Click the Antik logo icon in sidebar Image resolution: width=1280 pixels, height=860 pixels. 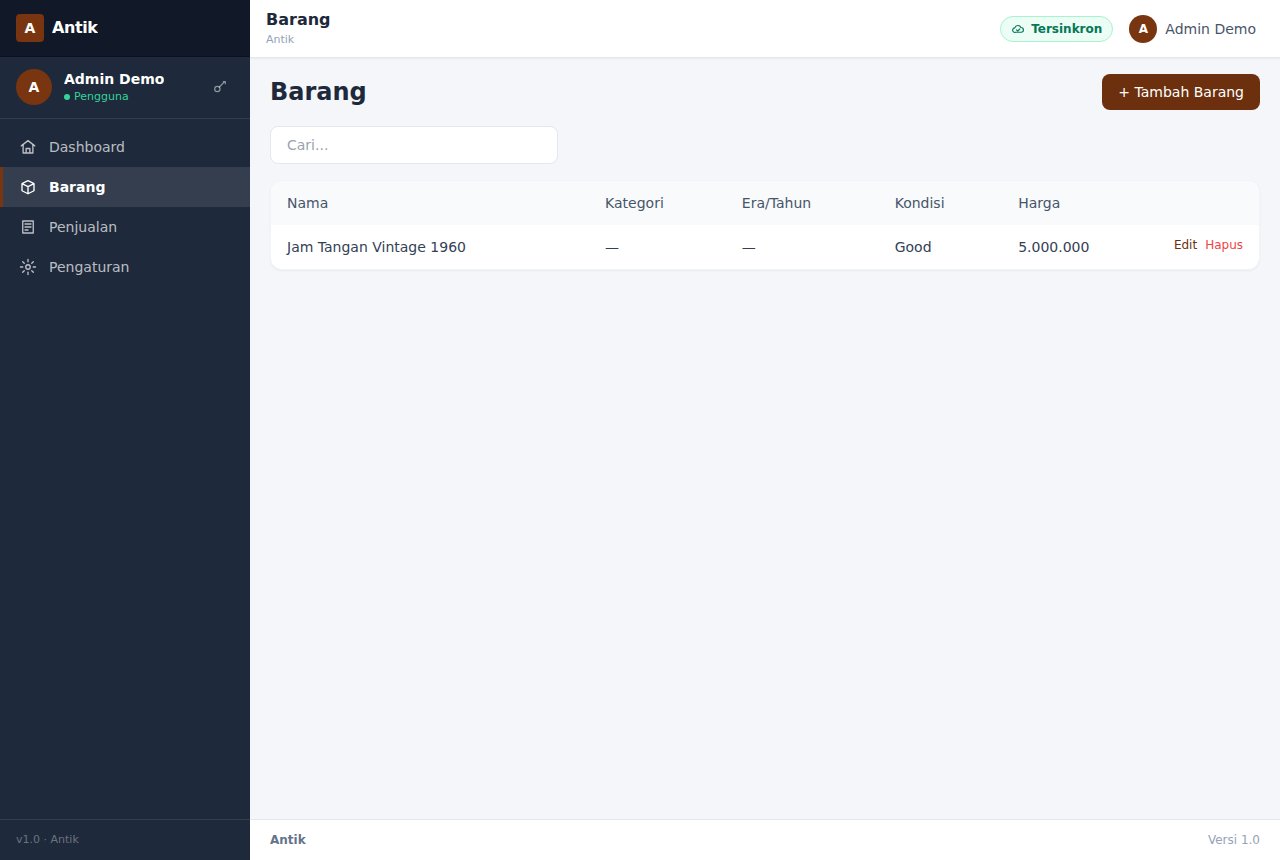[30, 28]
